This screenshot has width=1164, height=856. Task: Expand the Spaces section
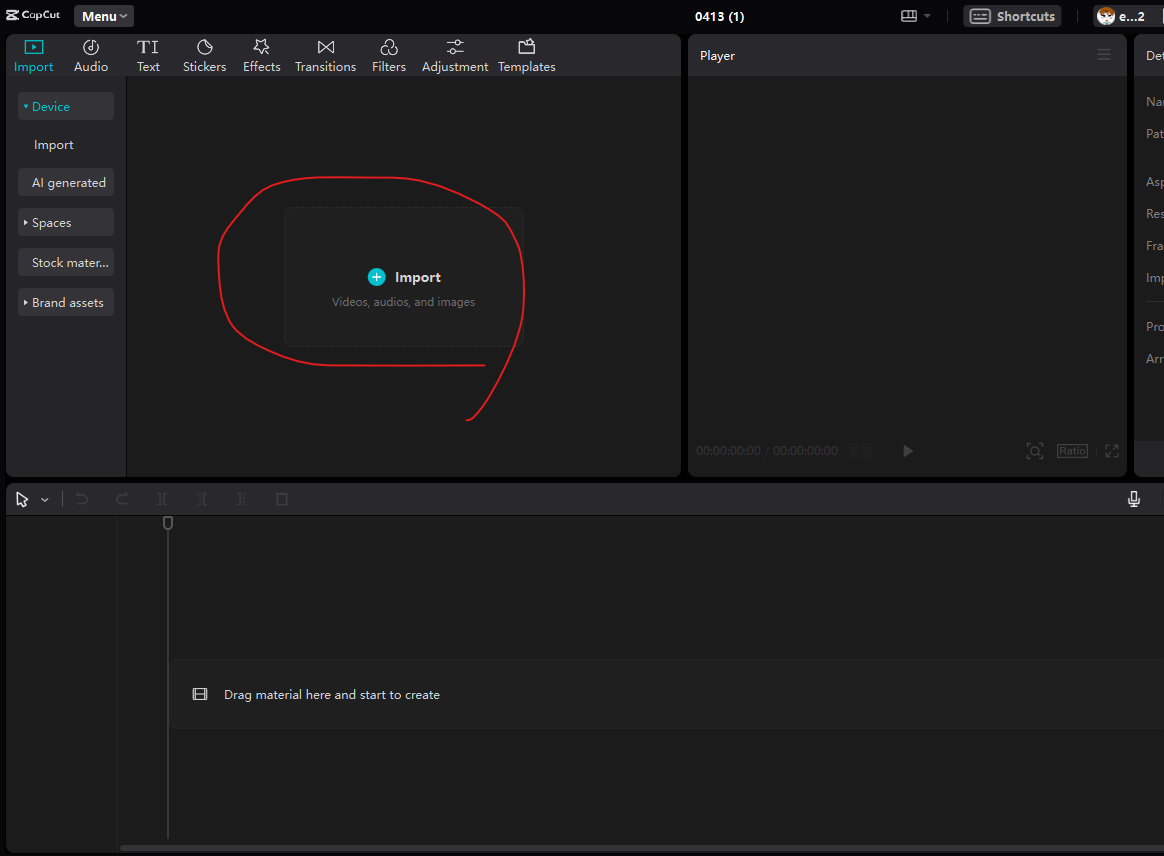coord(66,223)
